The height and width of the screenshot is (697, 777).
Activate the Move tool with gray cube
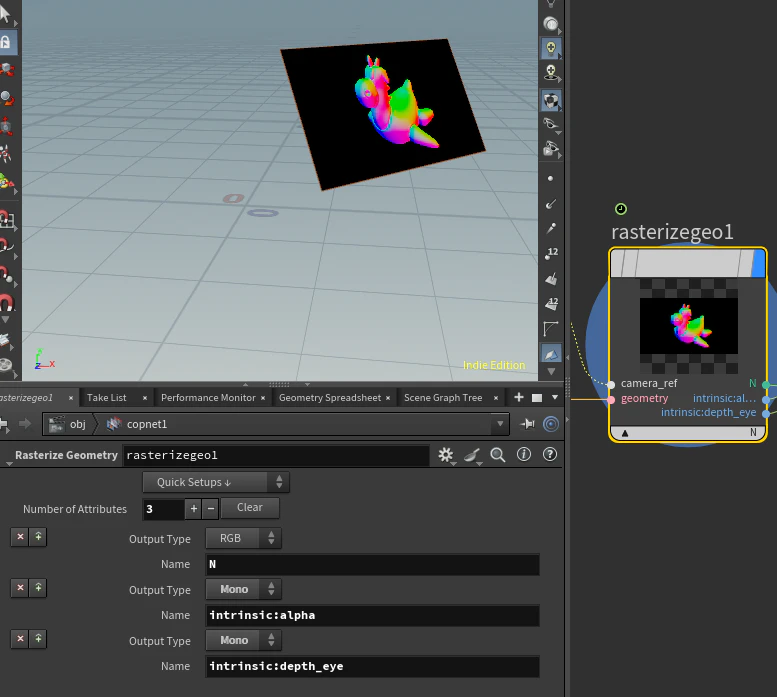point(6,69)
